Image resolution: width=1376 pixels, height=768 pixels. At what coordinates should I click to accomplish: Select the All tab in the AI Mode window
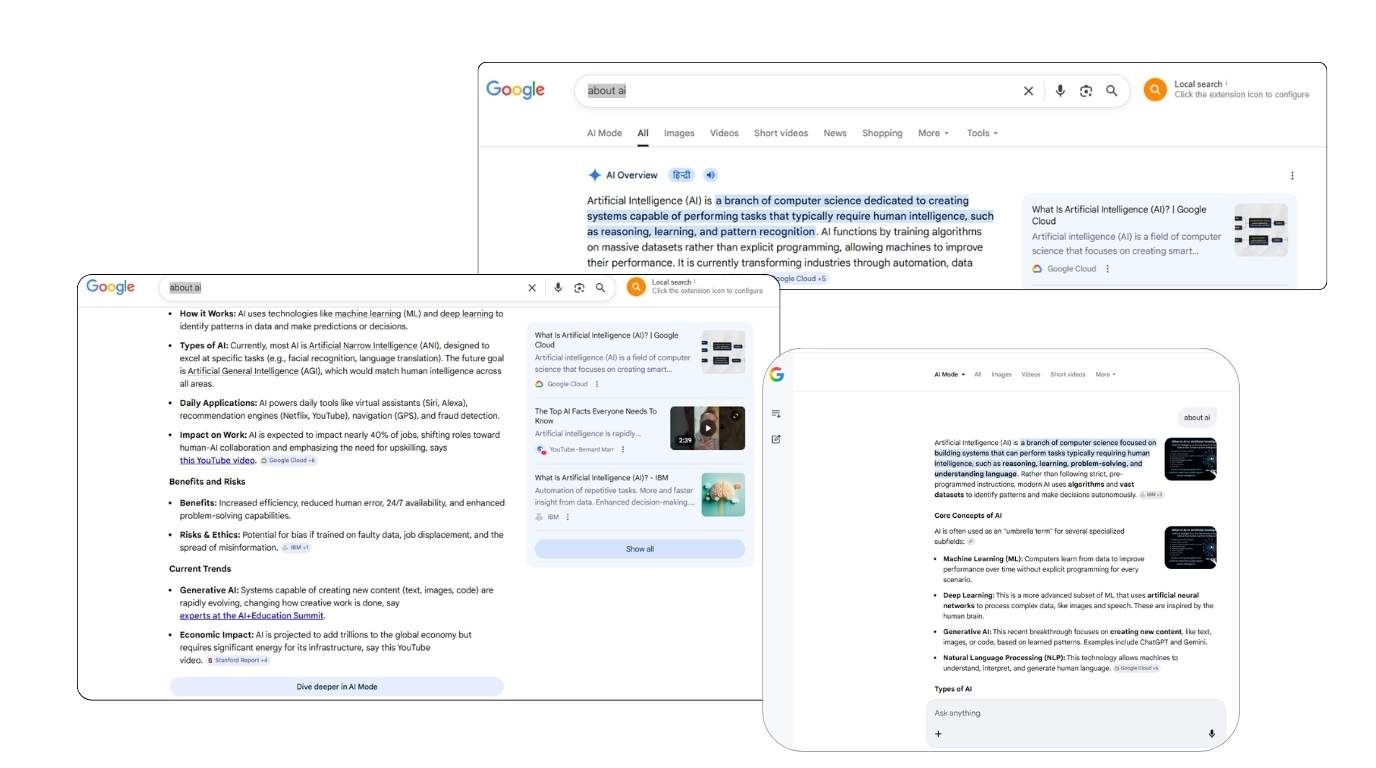(x=977, y=375)
